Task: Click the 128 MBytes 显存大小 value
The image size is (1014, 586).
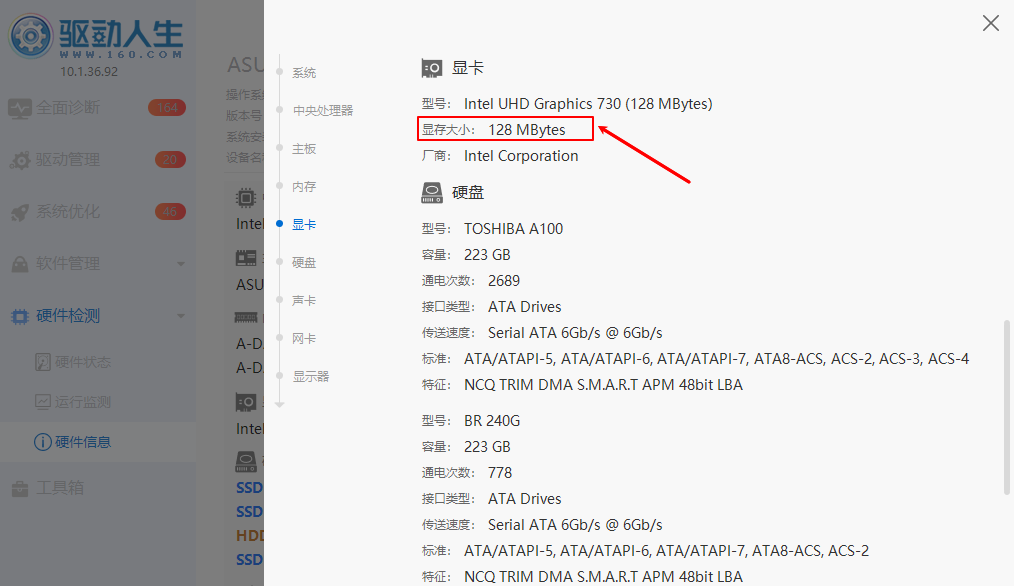Action: [526, 129]
